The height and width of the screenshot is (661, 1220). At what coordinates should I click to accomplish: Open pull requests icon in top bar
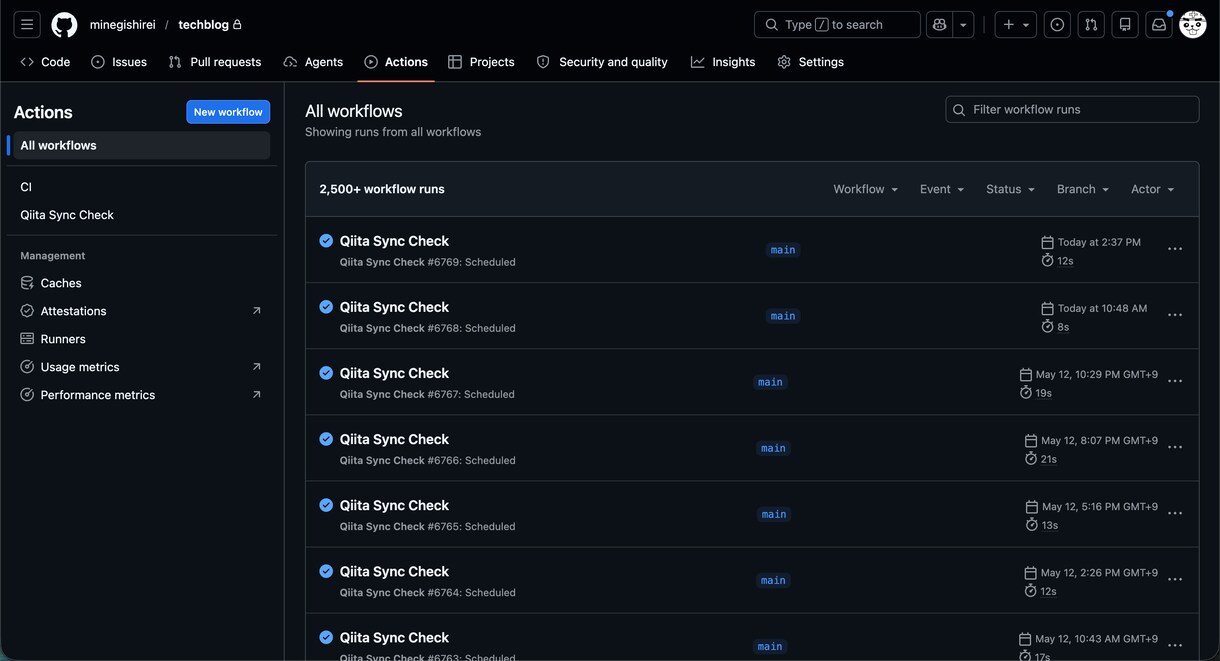(1091, 25)
